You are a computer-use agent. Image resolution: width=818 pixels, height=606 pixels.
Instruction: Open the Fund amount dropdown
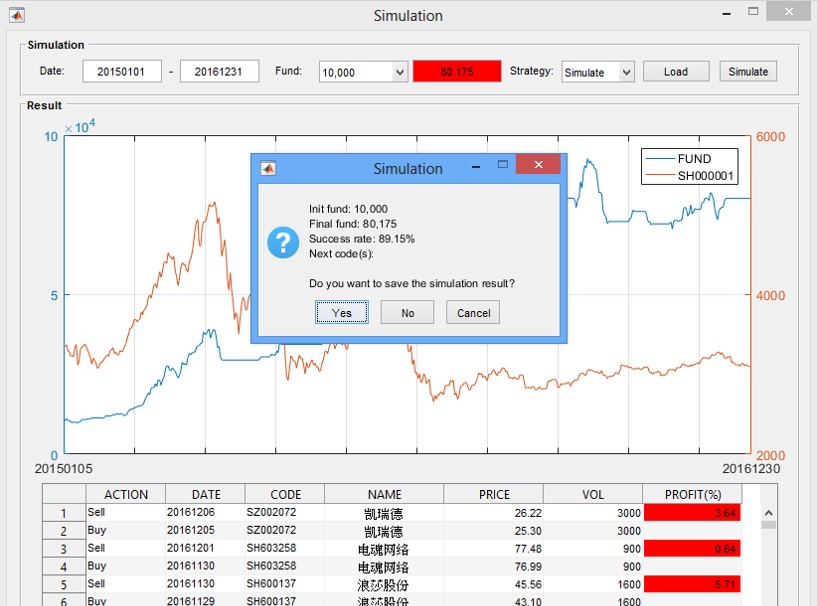400,72
